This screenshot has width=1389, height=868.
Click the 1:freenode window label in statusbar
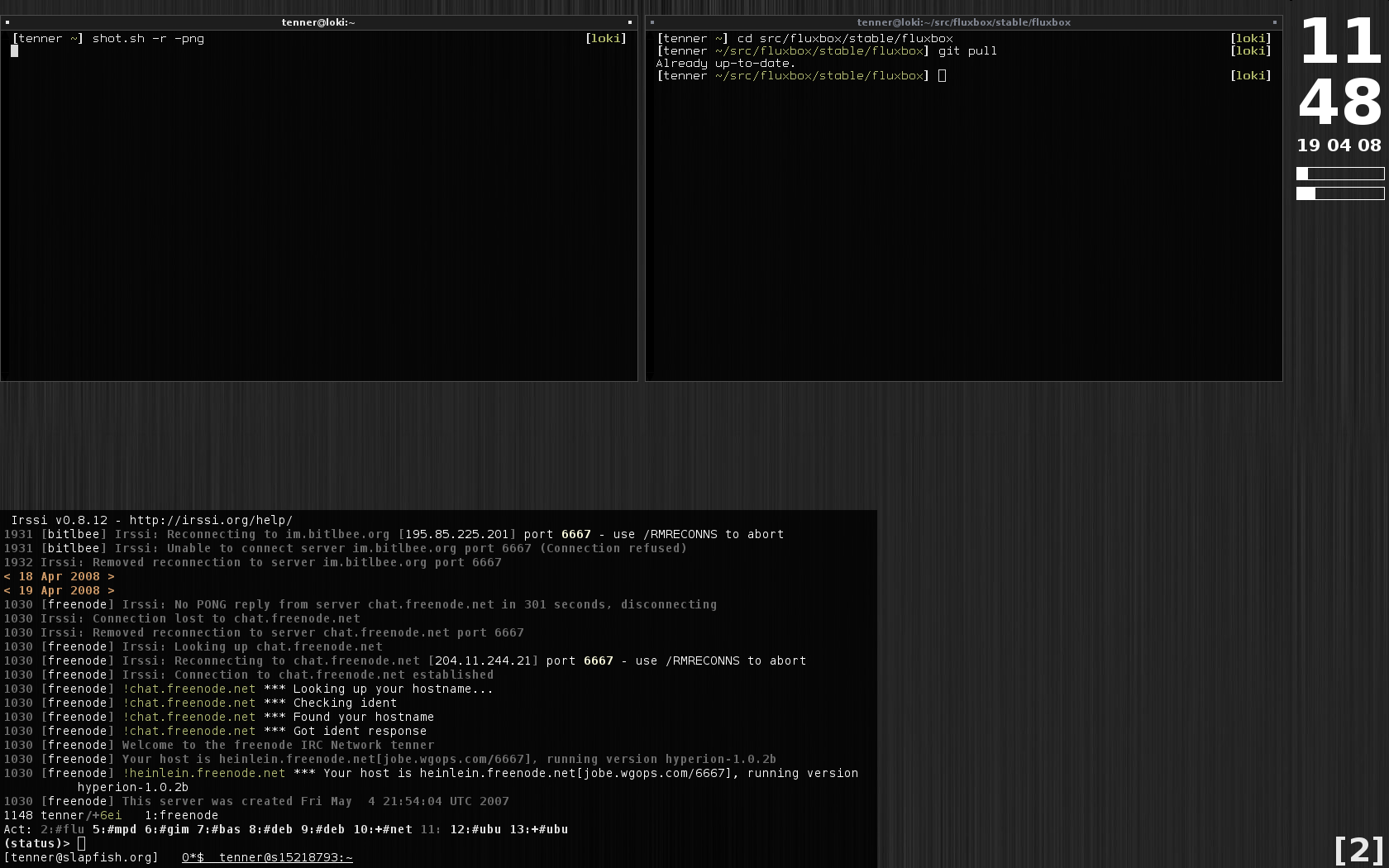(181, 816)
